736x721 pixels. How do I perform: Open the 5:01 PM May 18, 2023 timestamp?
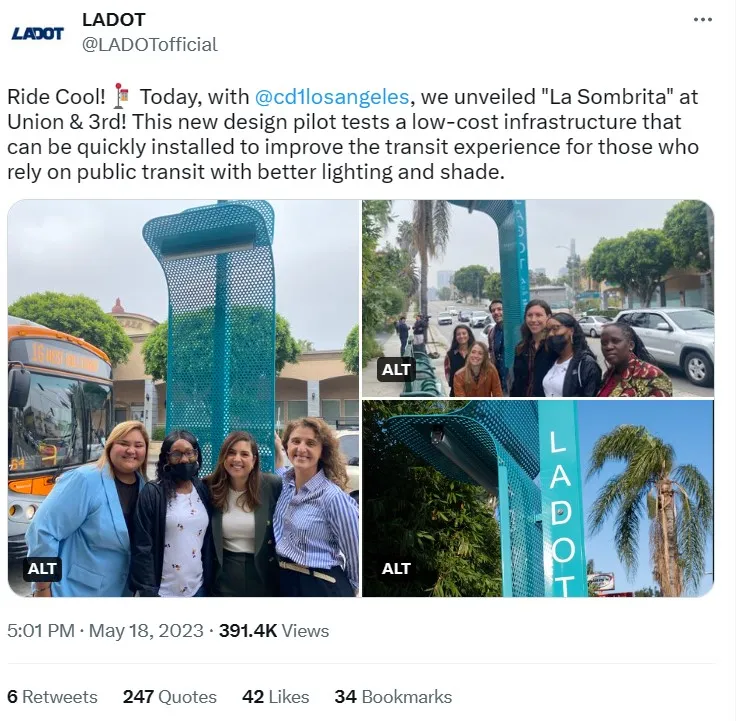(105, 630)
